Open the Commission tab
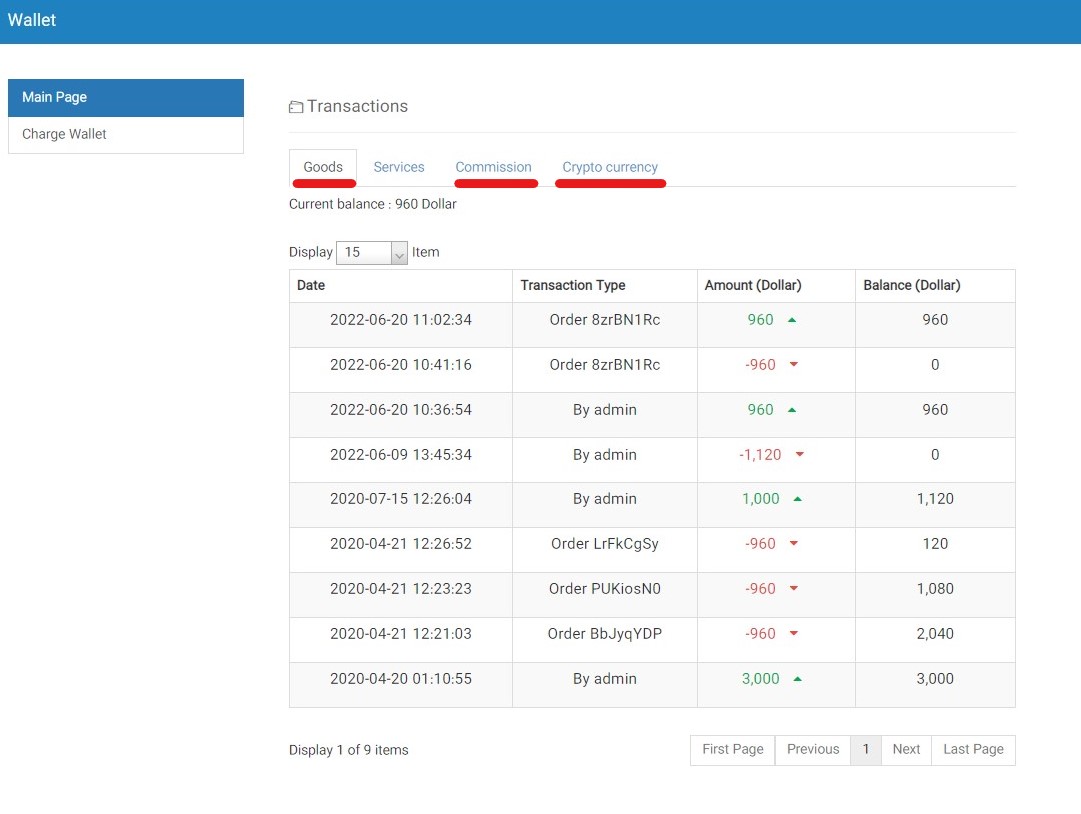1081x814 pixels. point(493,167)
